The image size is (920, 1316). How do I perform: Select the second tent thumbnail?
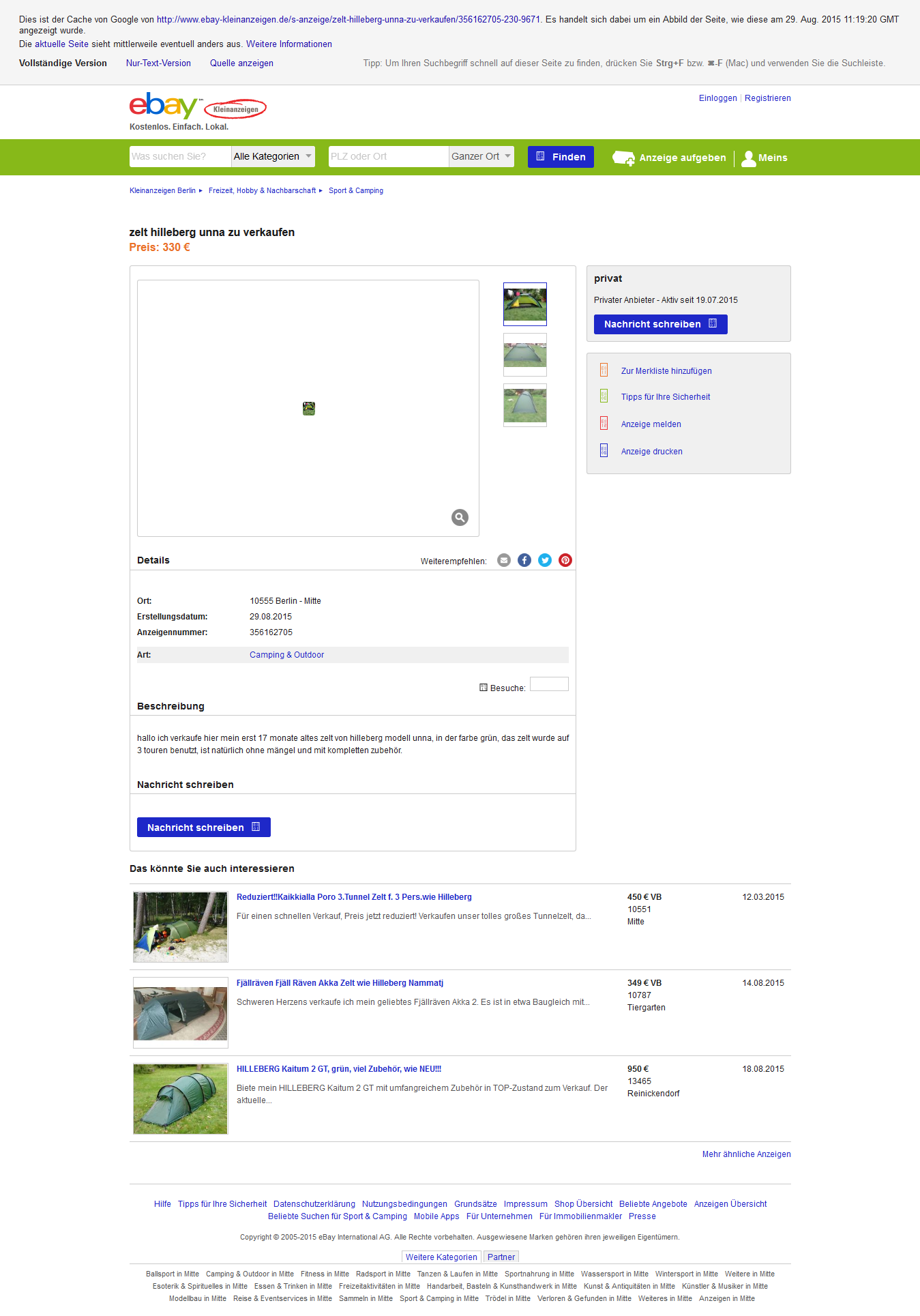[525, 355]
